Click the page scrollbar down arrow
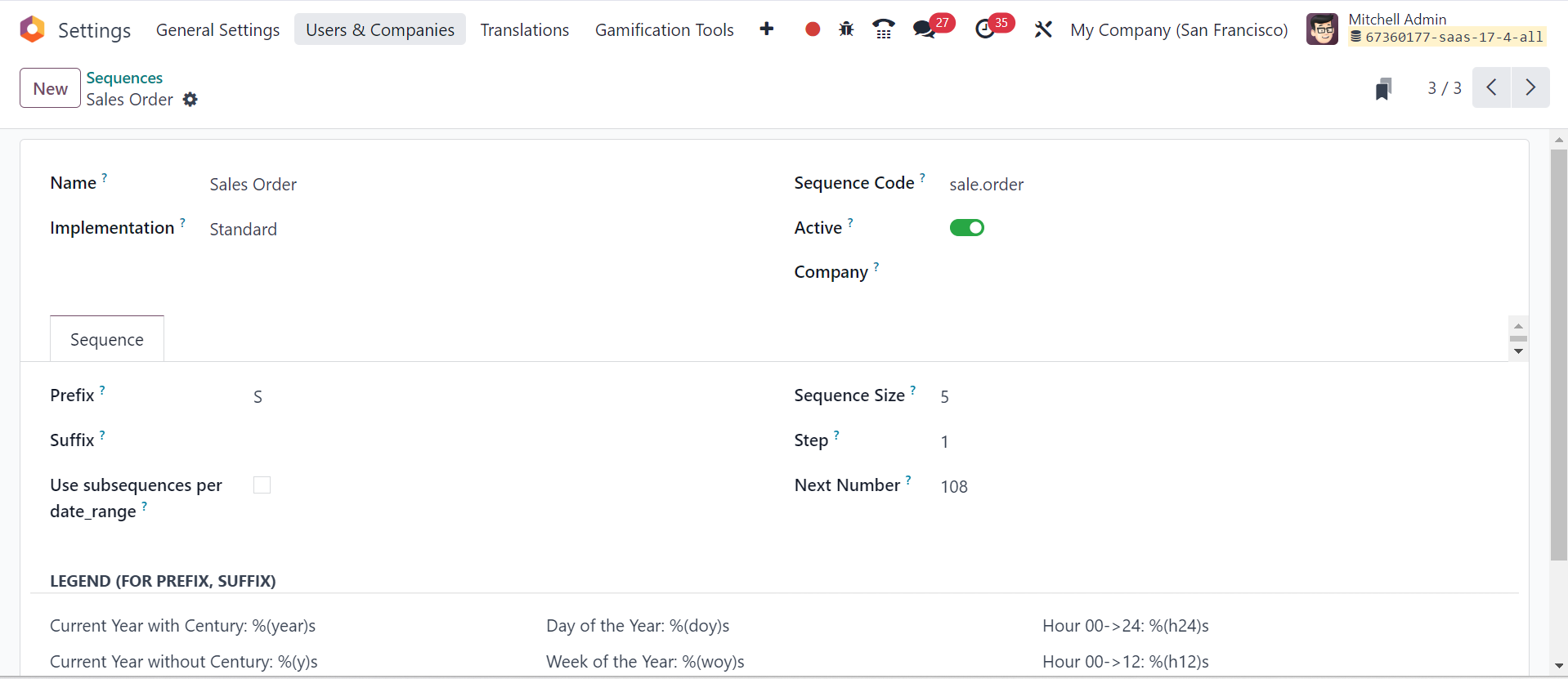Screen dimensions: 1568x679 point(1559,666)
